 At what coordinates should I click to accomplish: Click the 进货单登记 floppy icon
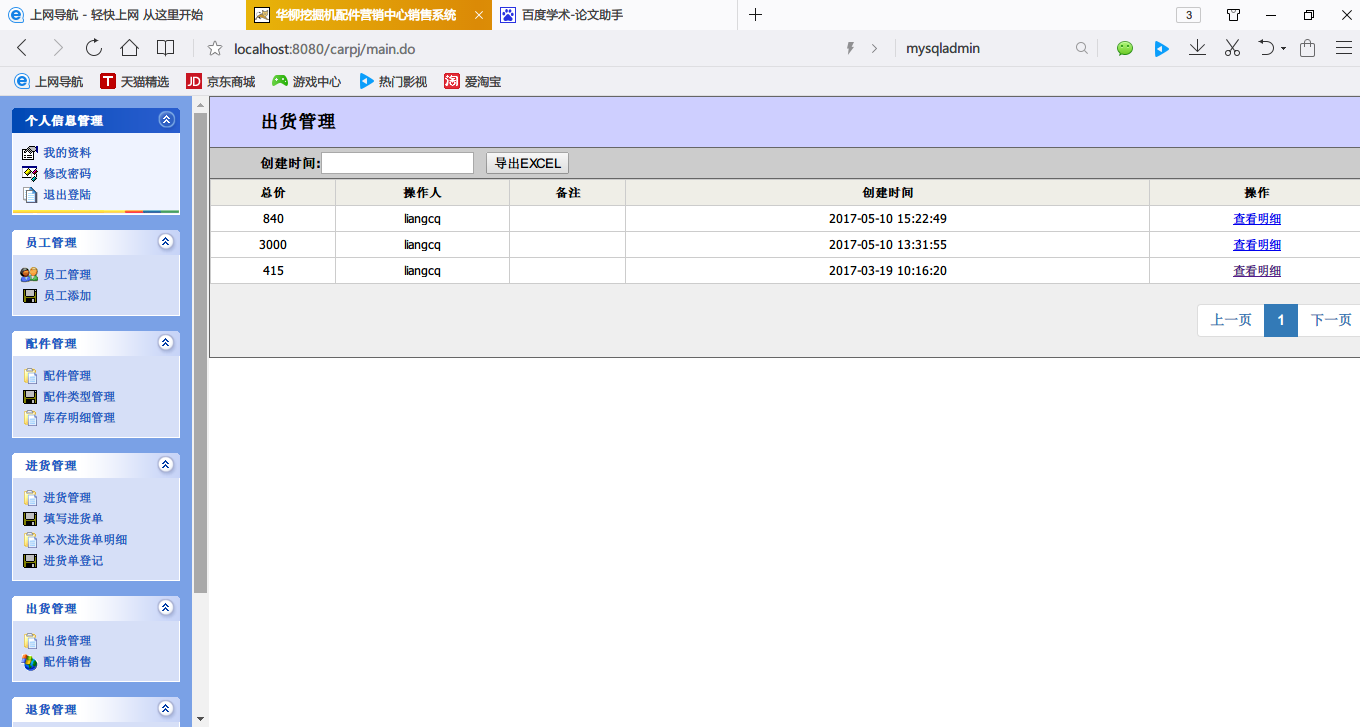[29, 561]
